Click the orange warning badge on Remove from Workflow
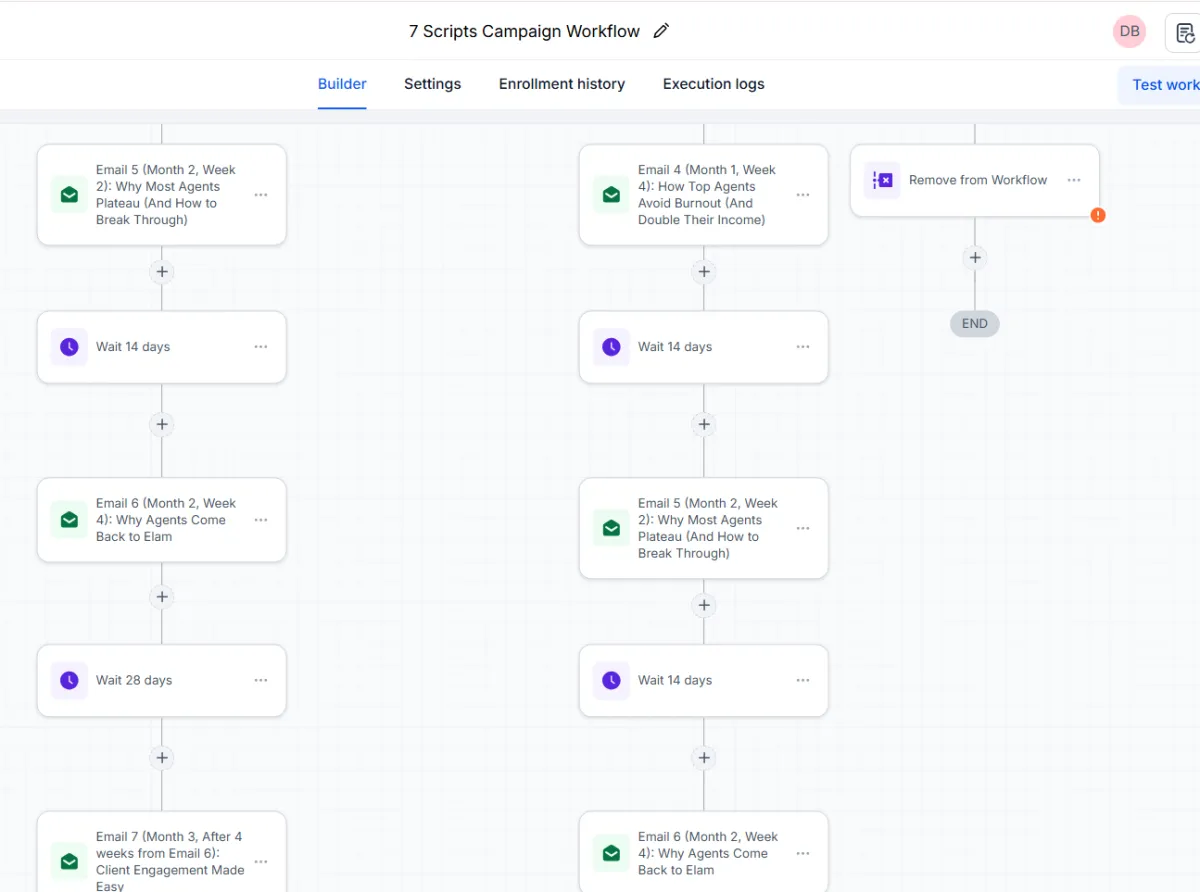 tap(1098, 215)
